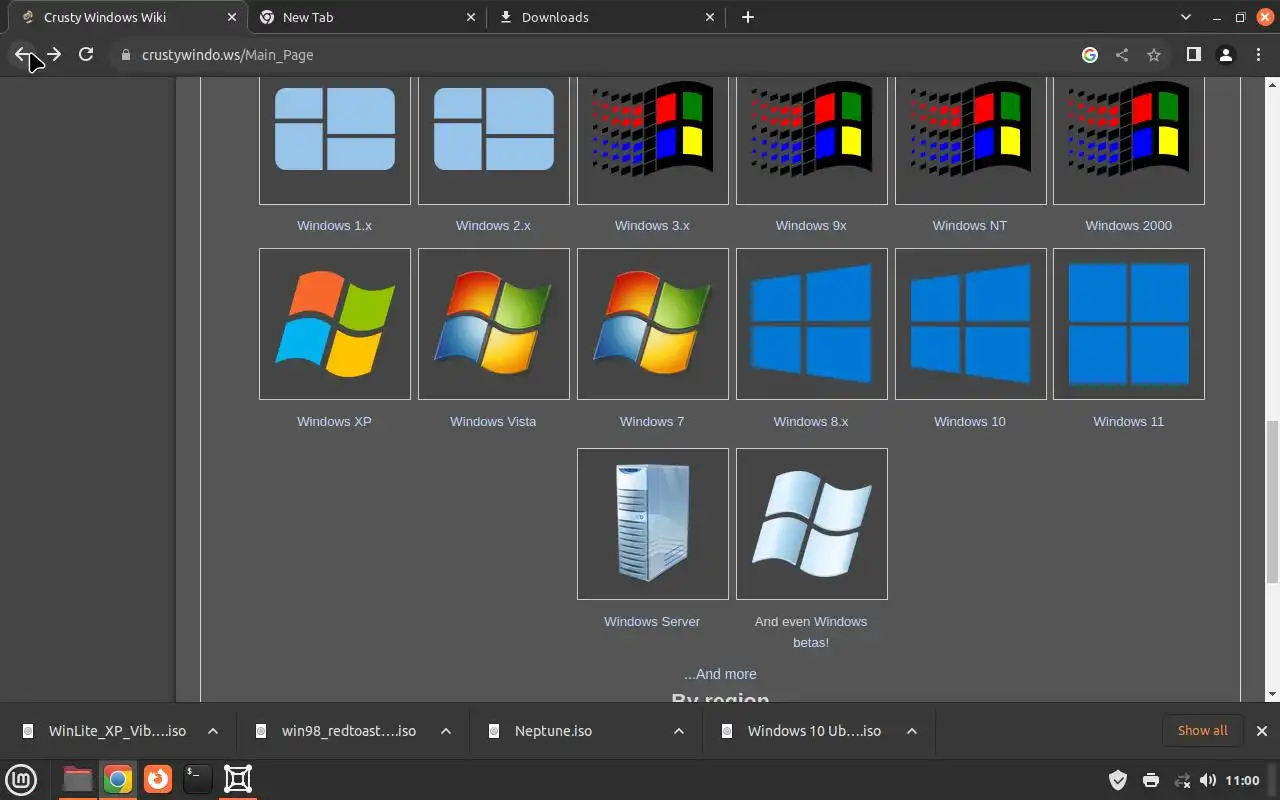Open the printer tray icon
The width and height of the screenshot is (1280, 800).
[1150, 780]
